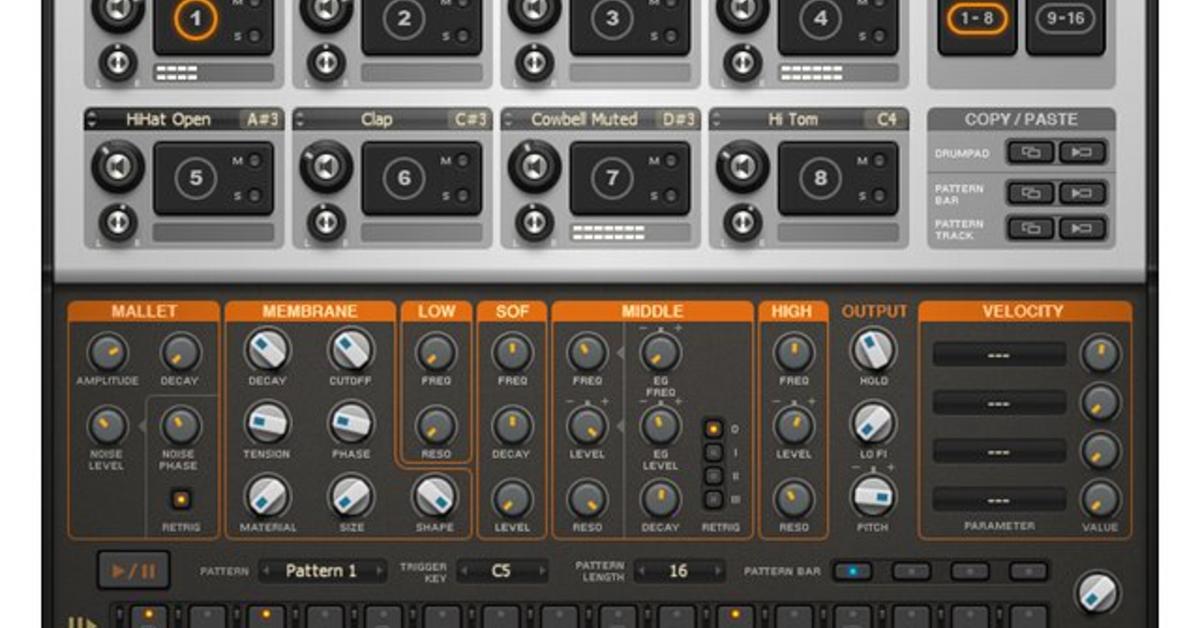This screenshot has width=1200, height=628.
Task: Paste the pattern track
Action: 1082,228
